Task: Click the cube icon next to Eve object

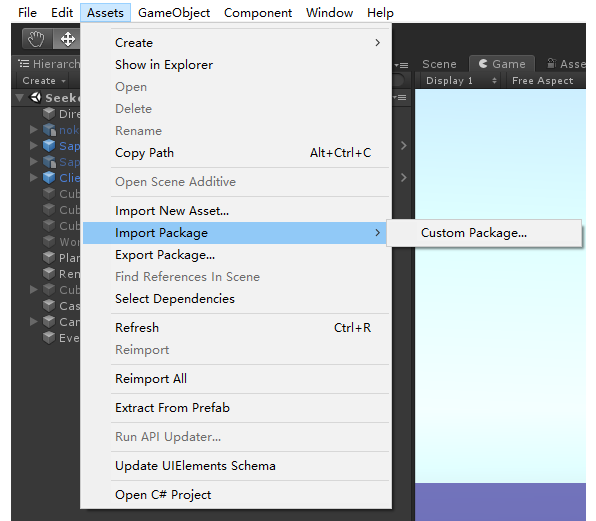Action: click(49, 337)
